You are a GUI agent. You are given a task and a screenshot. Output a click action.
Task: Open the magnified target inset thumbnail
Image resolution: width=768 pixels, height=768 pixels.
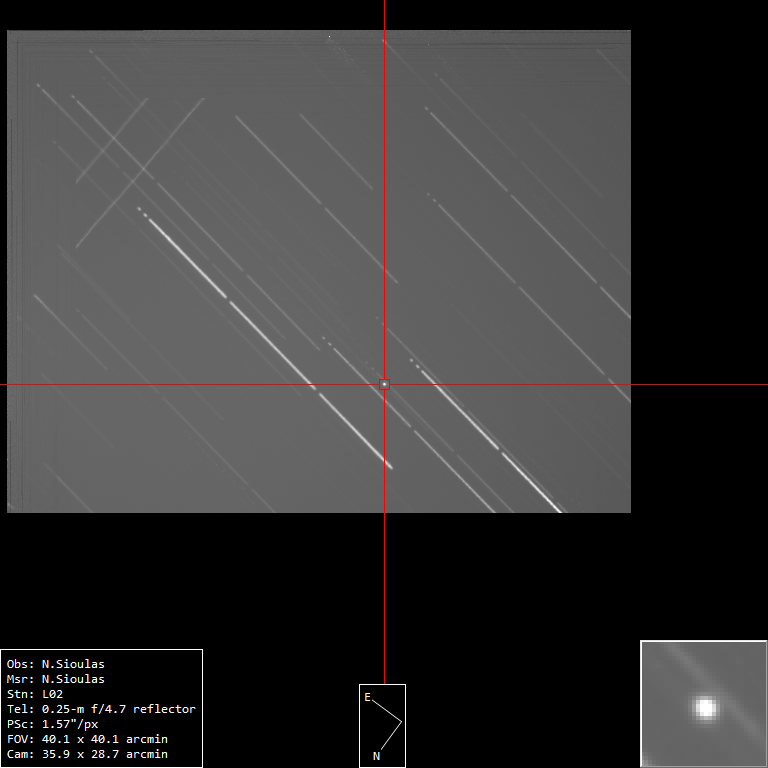[x=703, y=703]
